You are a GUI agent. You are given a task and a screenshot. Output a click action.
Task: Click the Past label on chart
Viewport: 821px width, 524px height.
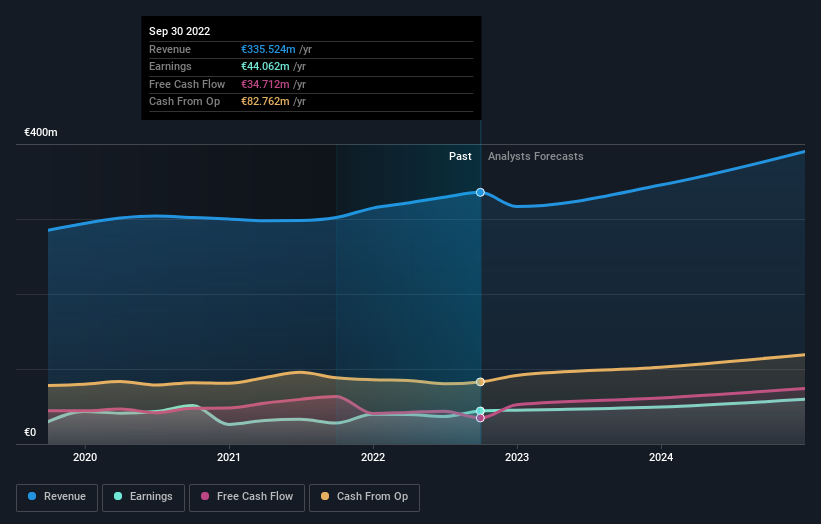(x=460, y=156)
